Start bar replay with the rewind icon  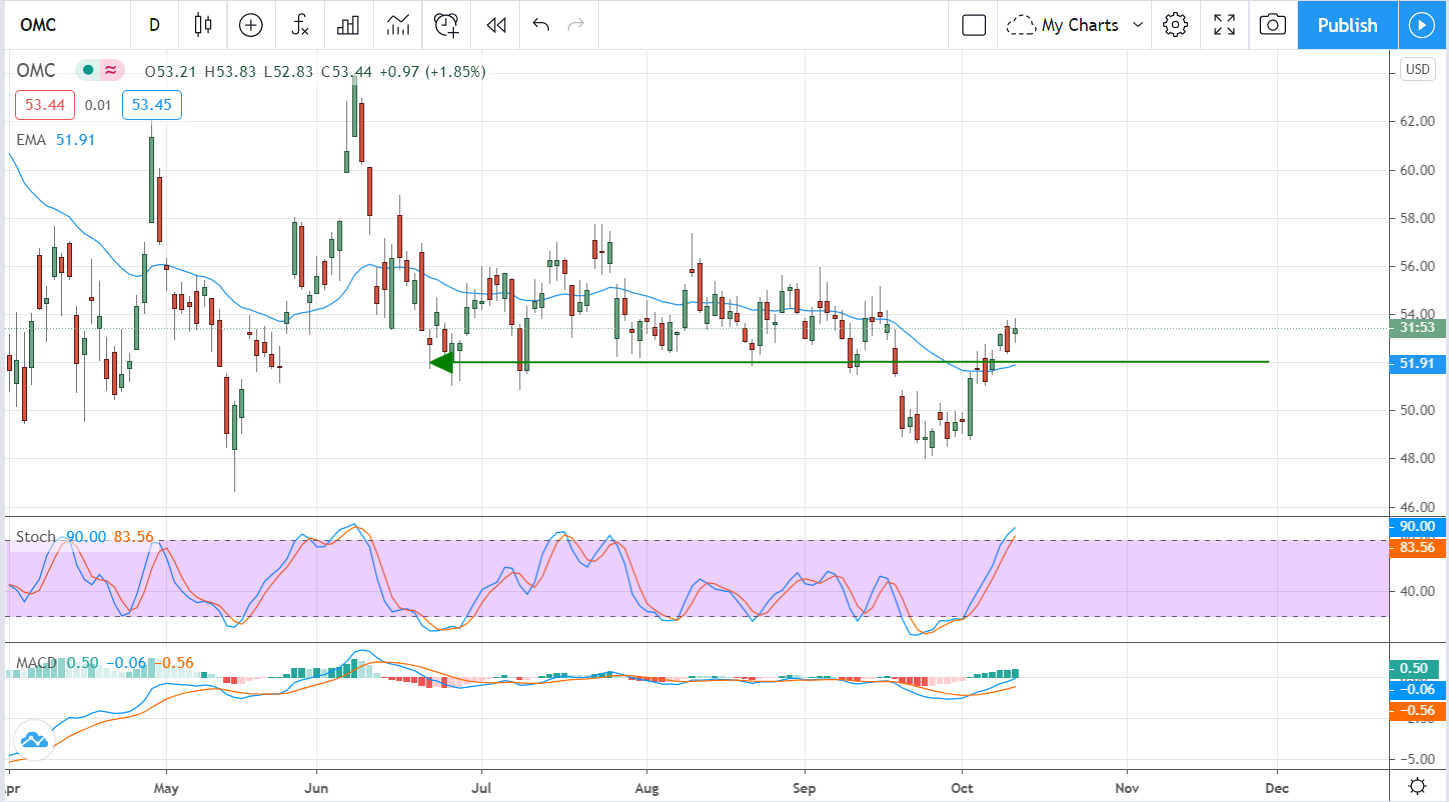(496, 25)
